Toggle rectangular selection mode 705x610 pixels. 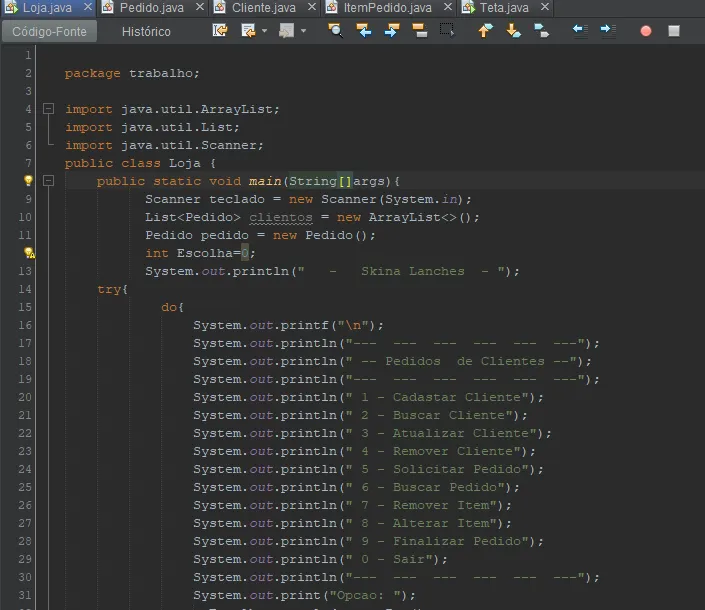(x=447, y=31)
